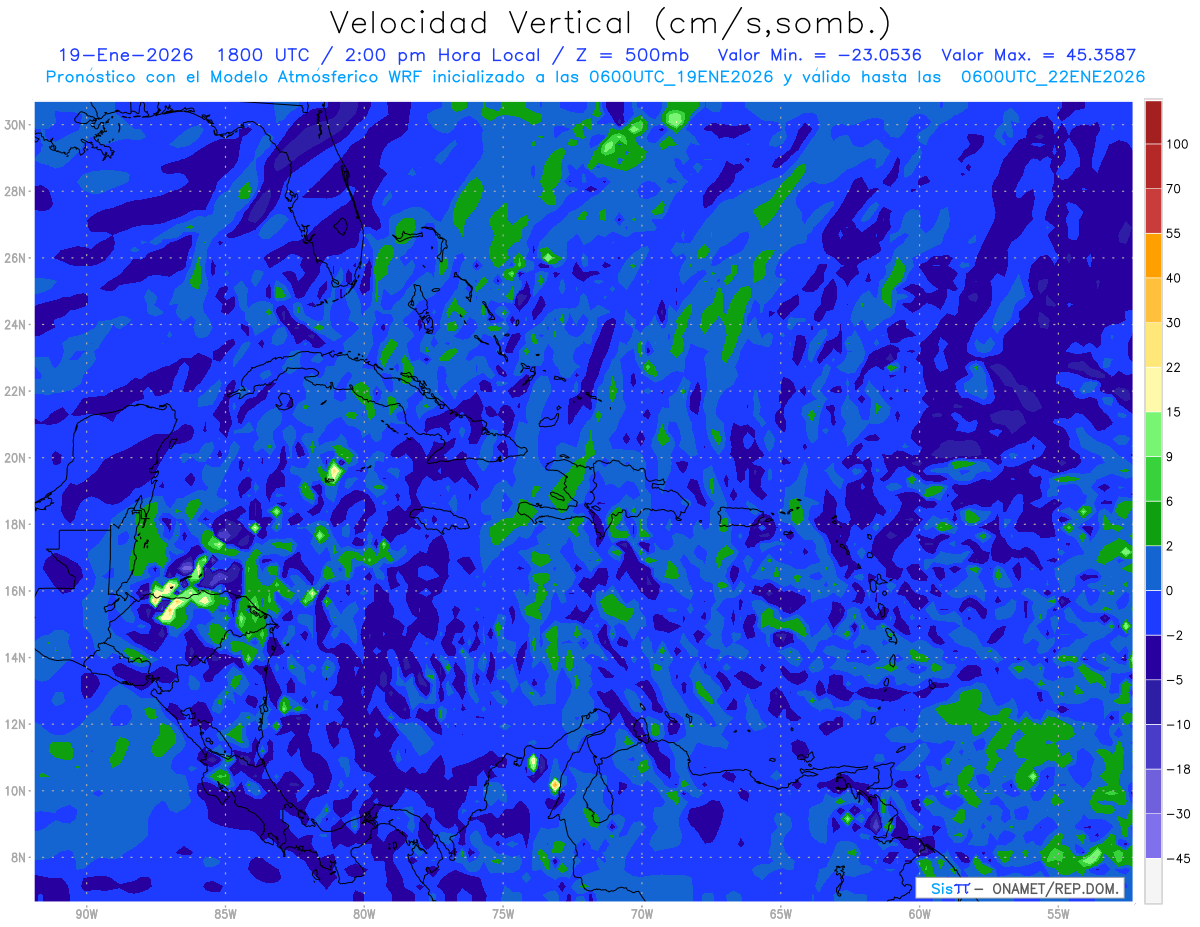Click the colorbar value '-45'
This screenshot has width=1200, height=927.
click(x=1177, y=858)
